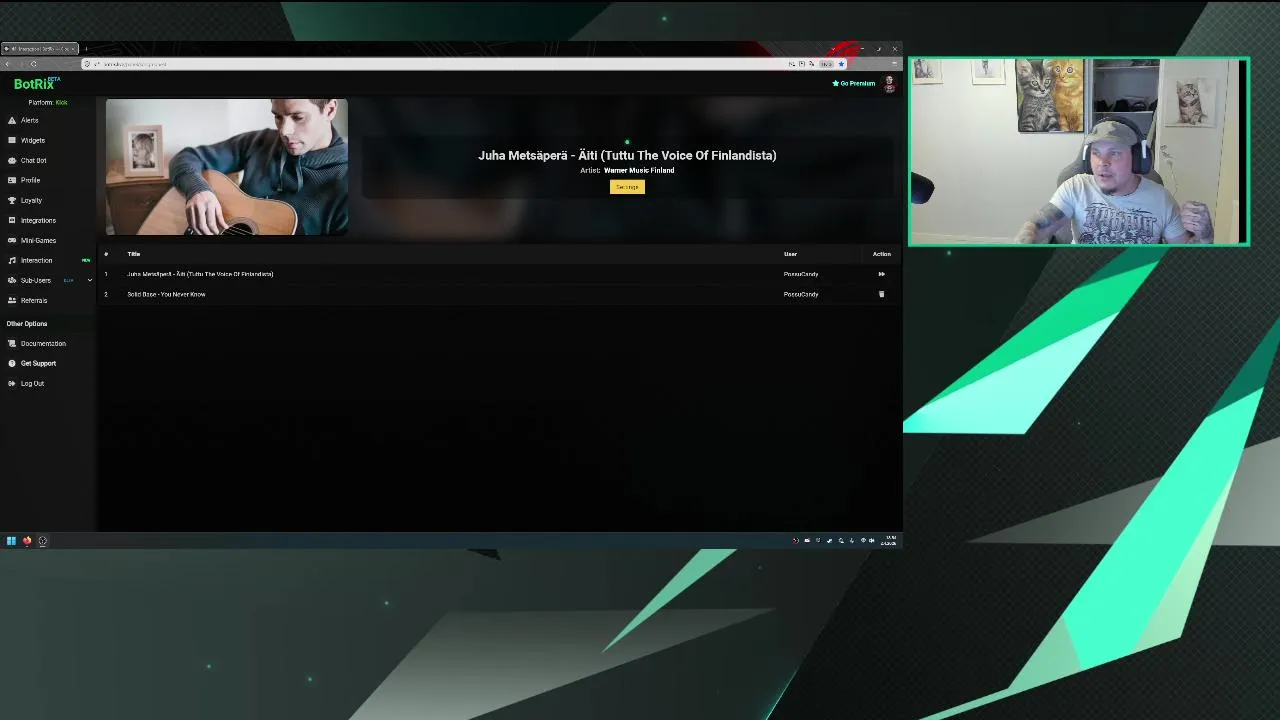This screenshot has width=1280, height=720.
Task: Open a new browser tab with plus
Action: 85,49
